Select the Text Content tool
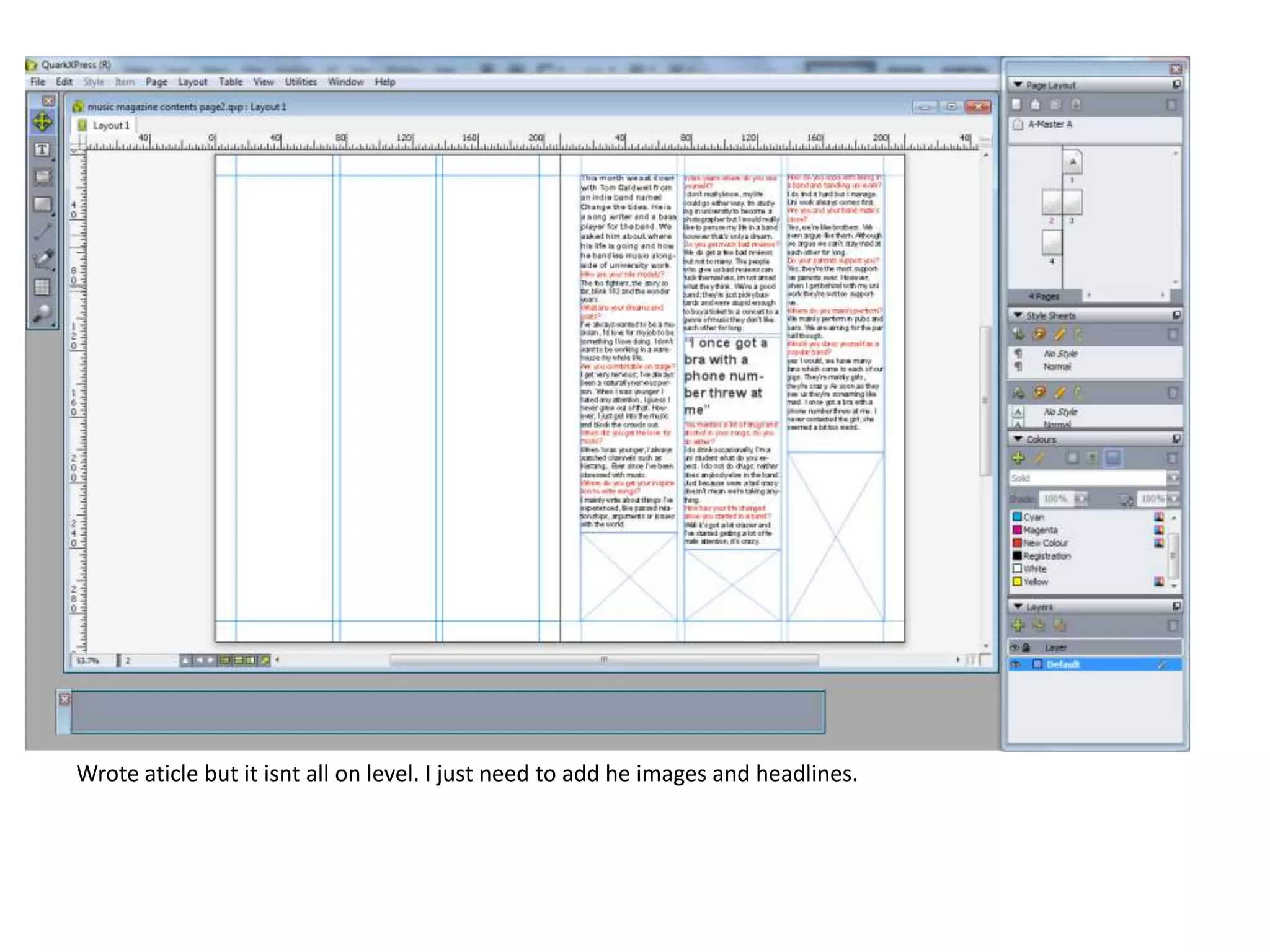This screenshot has height=952, width=1270. coord(42,150)
